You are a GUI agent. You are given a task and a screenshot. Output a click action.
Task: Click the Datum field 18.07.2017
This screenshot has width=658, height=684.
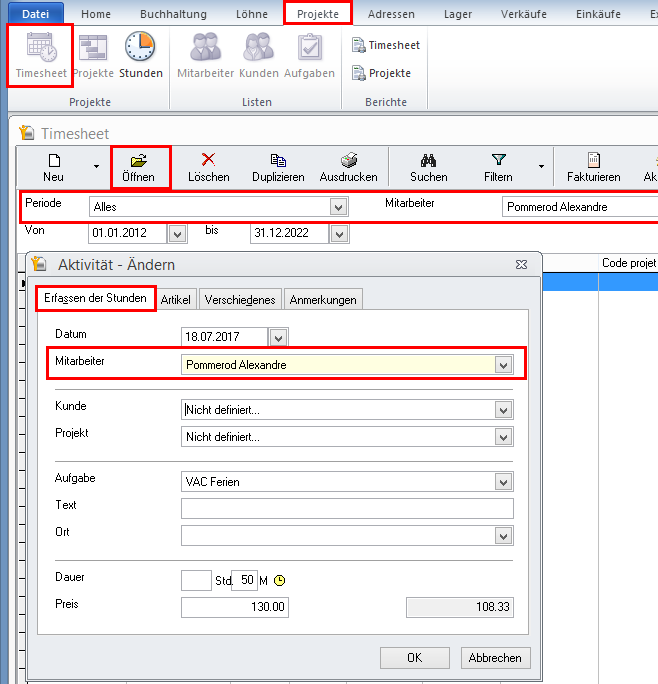[224, 337]
